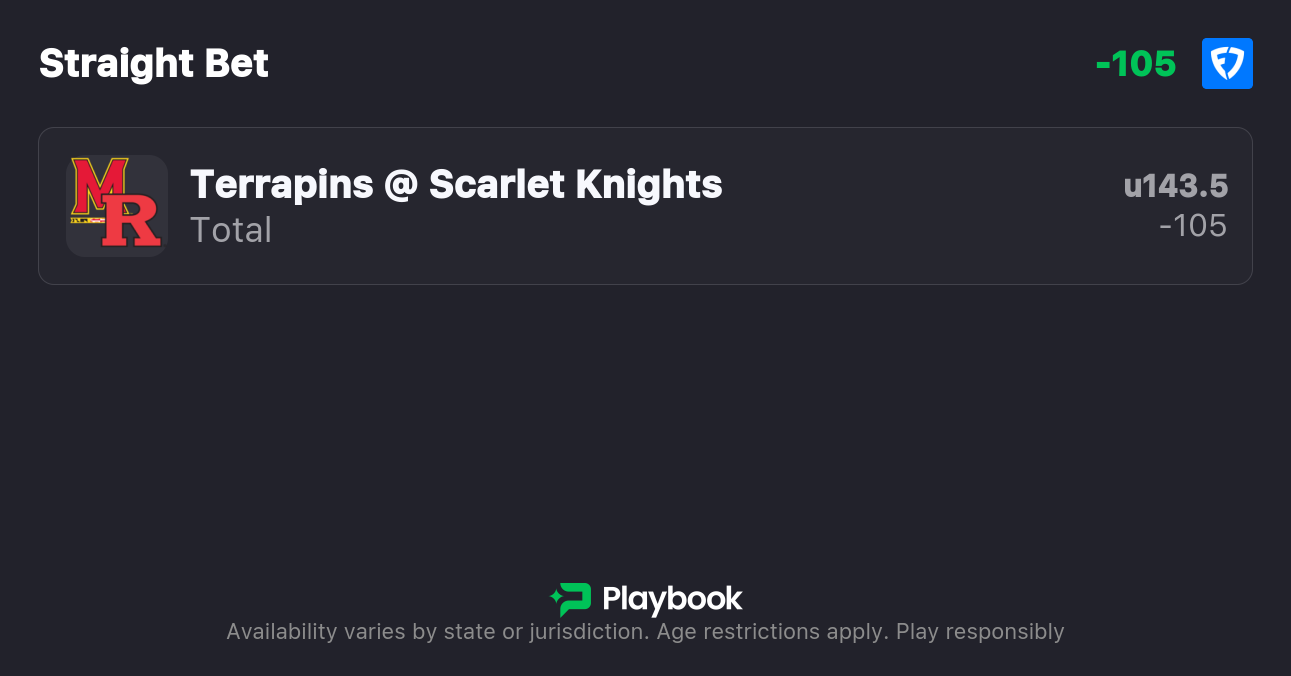Image resolution: width=1291 pixels, height=676 pixels.
Task: Click the Total market label
Action: click(x=231, y=230)
